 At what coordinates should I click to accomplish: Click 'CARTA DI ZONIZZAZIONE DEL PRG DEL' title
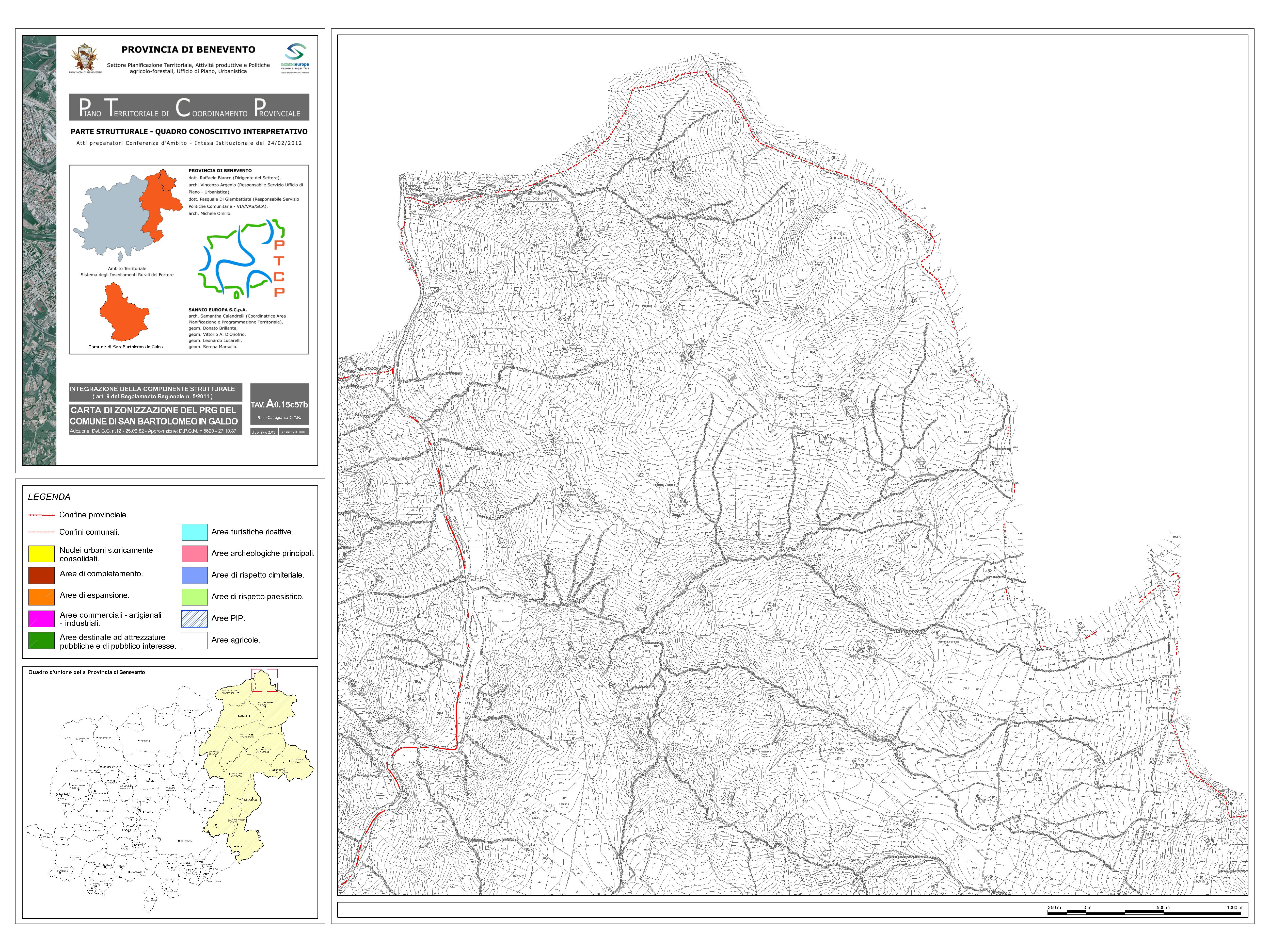tap(153, 410)
